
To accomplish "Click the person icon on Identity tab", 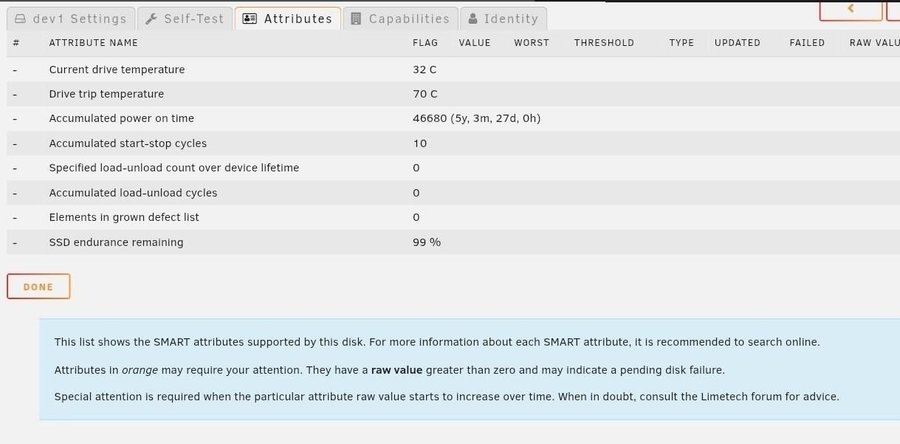I will click(x=473, y=19).
